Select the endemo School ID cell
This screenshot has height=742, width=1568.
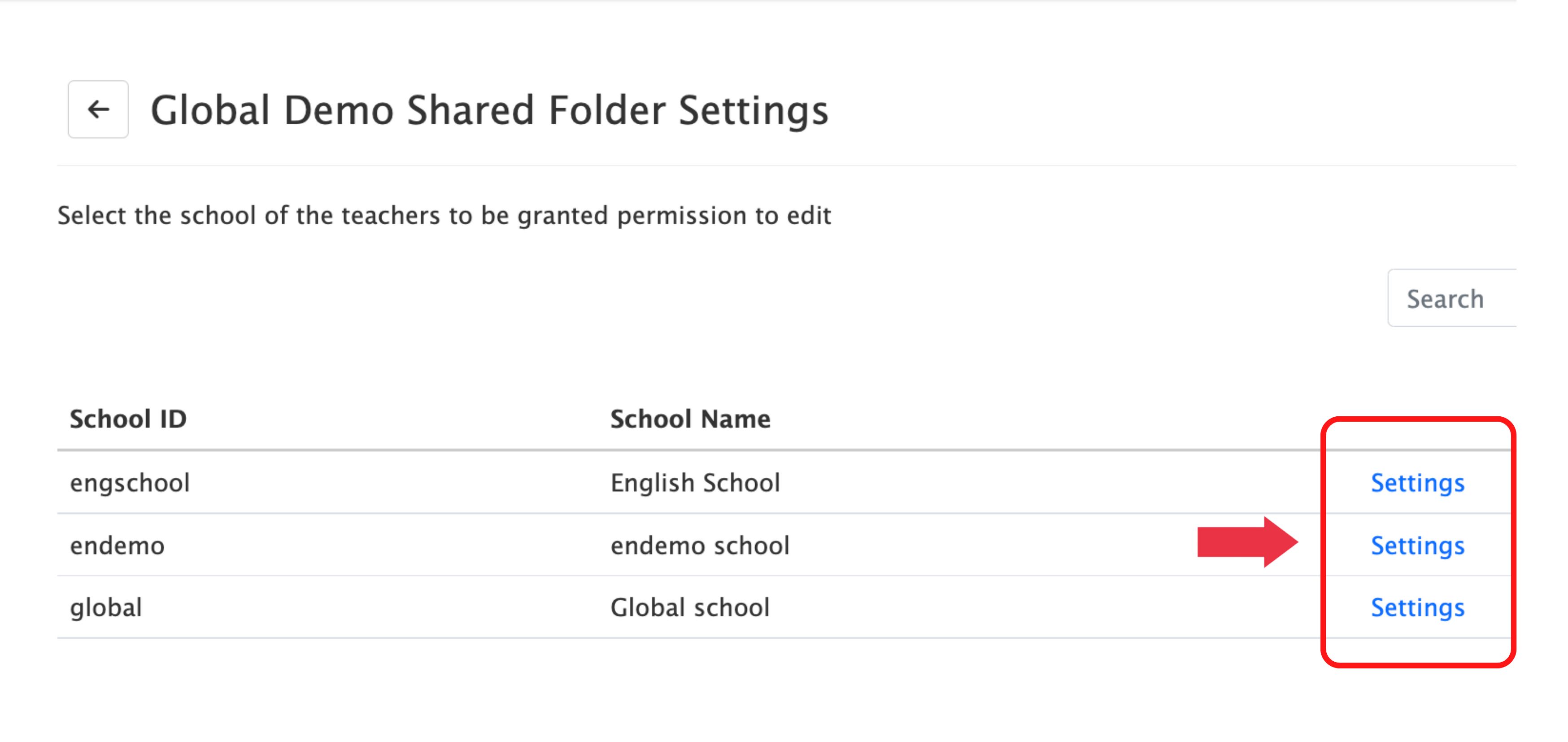click(x=117, y=546)
